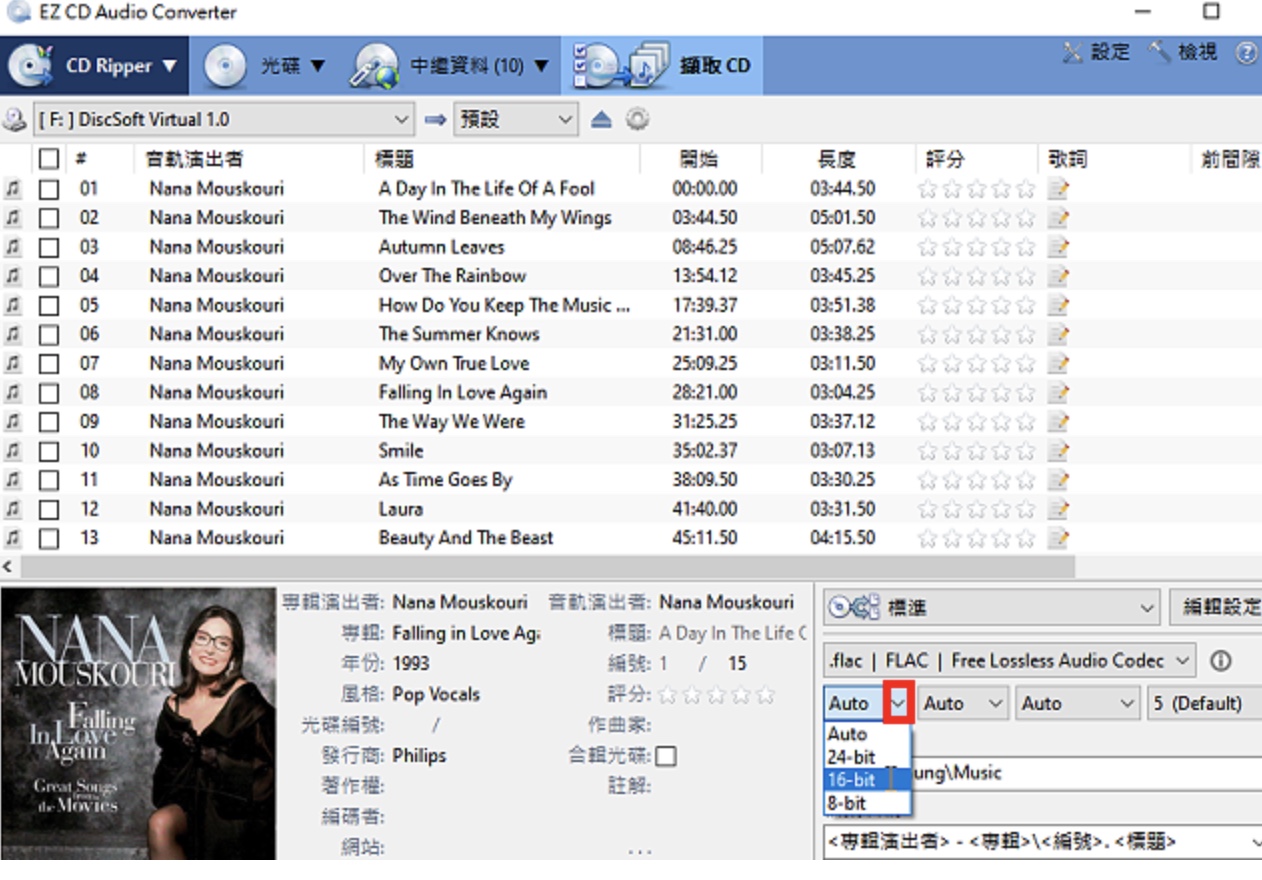Click the CD drive icon beside drive list
The image size is (1262, 880).
[15, 120]
